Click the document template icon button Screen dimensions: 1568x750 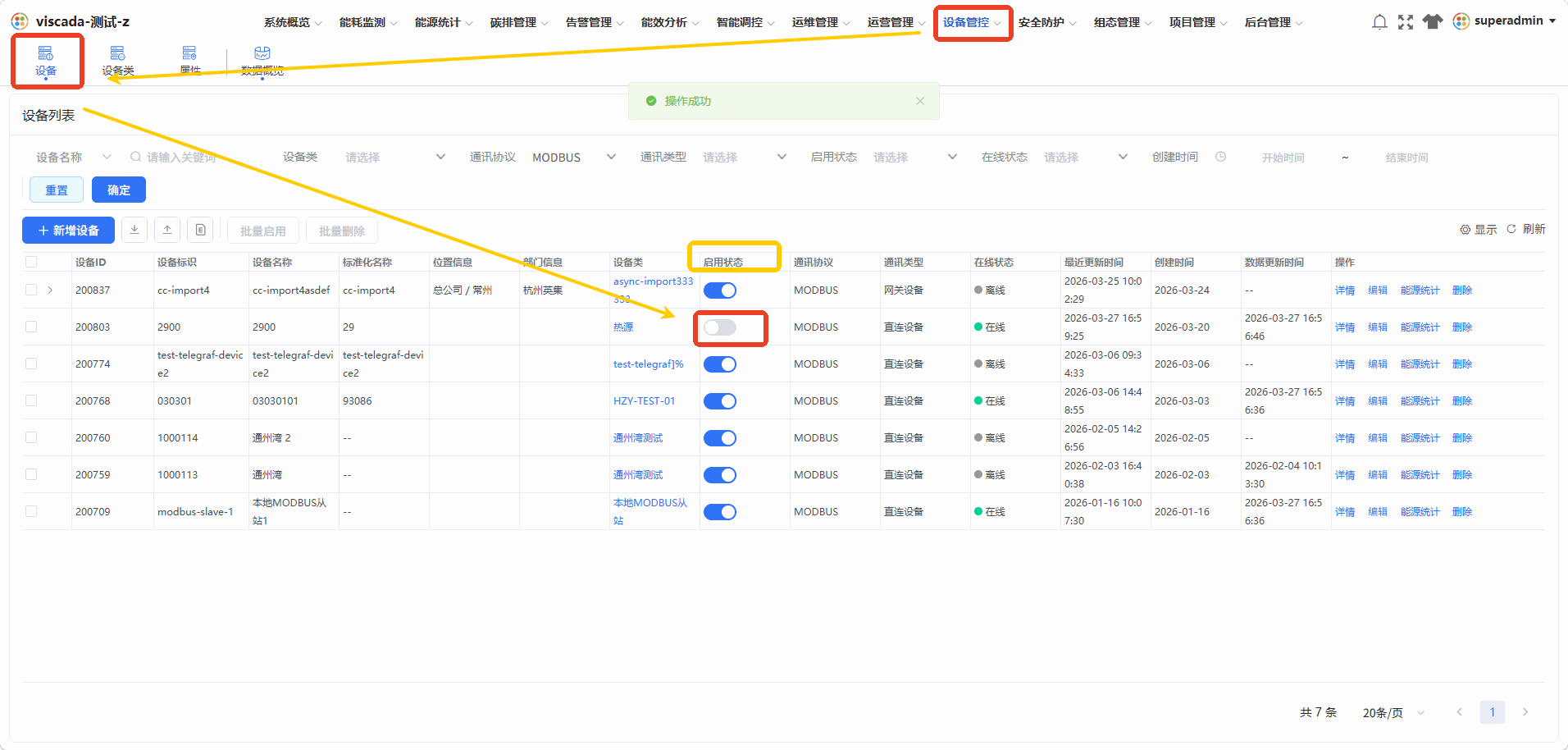click(200, 231)
